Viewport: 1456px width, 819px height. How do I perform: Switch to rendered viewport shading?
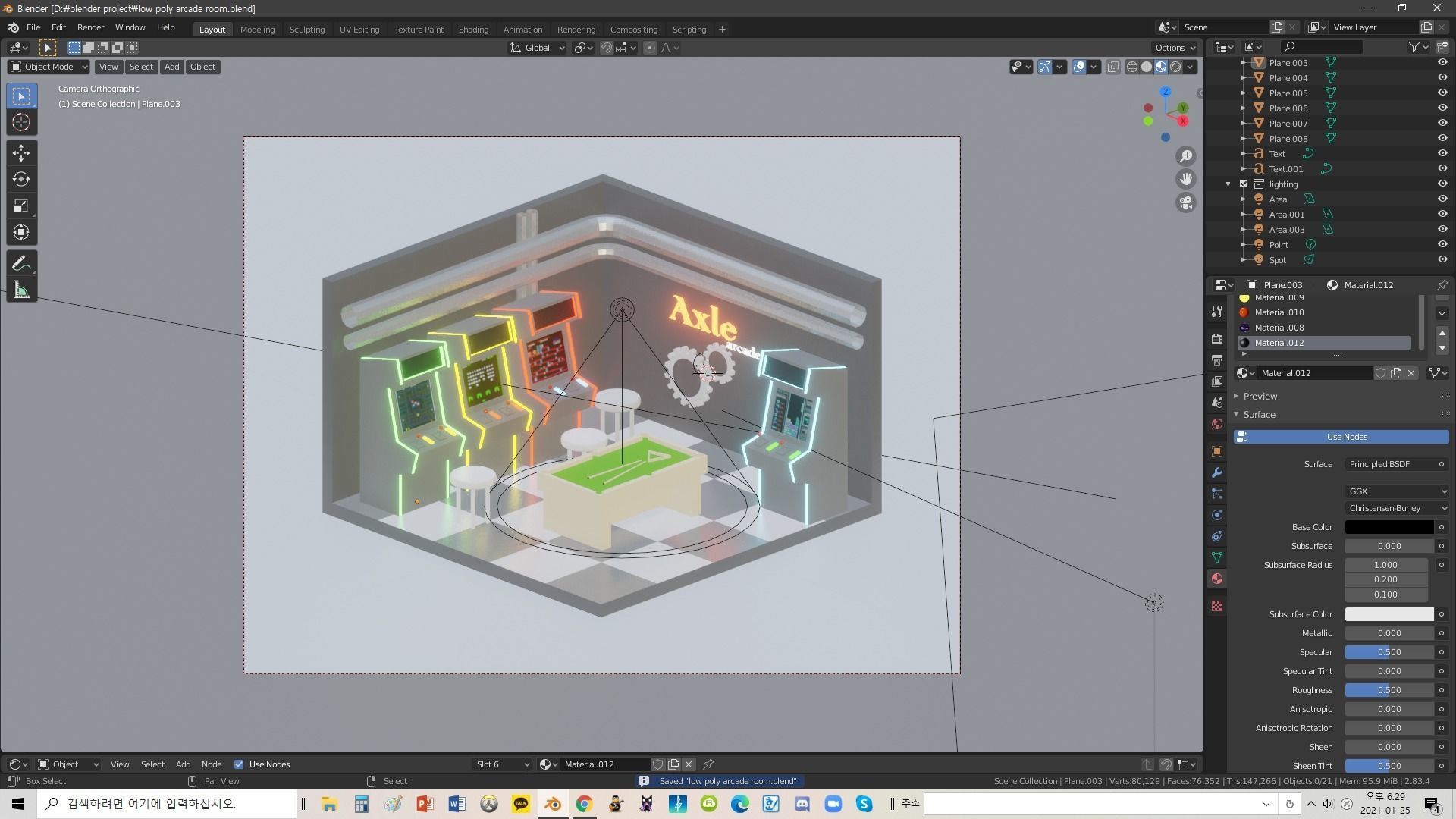click(x=1175, y=67)
